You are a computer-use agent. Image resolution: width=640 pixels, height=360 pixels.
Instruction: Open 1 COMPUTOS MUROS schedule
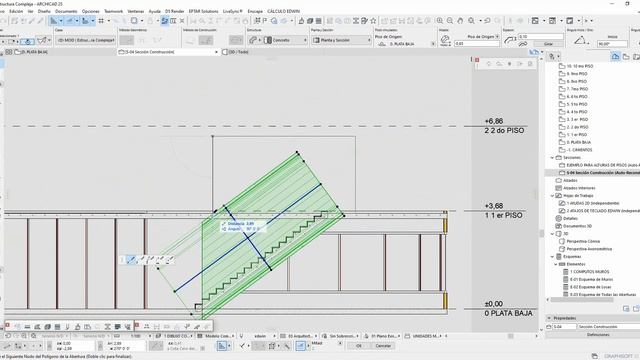[x=589, y=272]
